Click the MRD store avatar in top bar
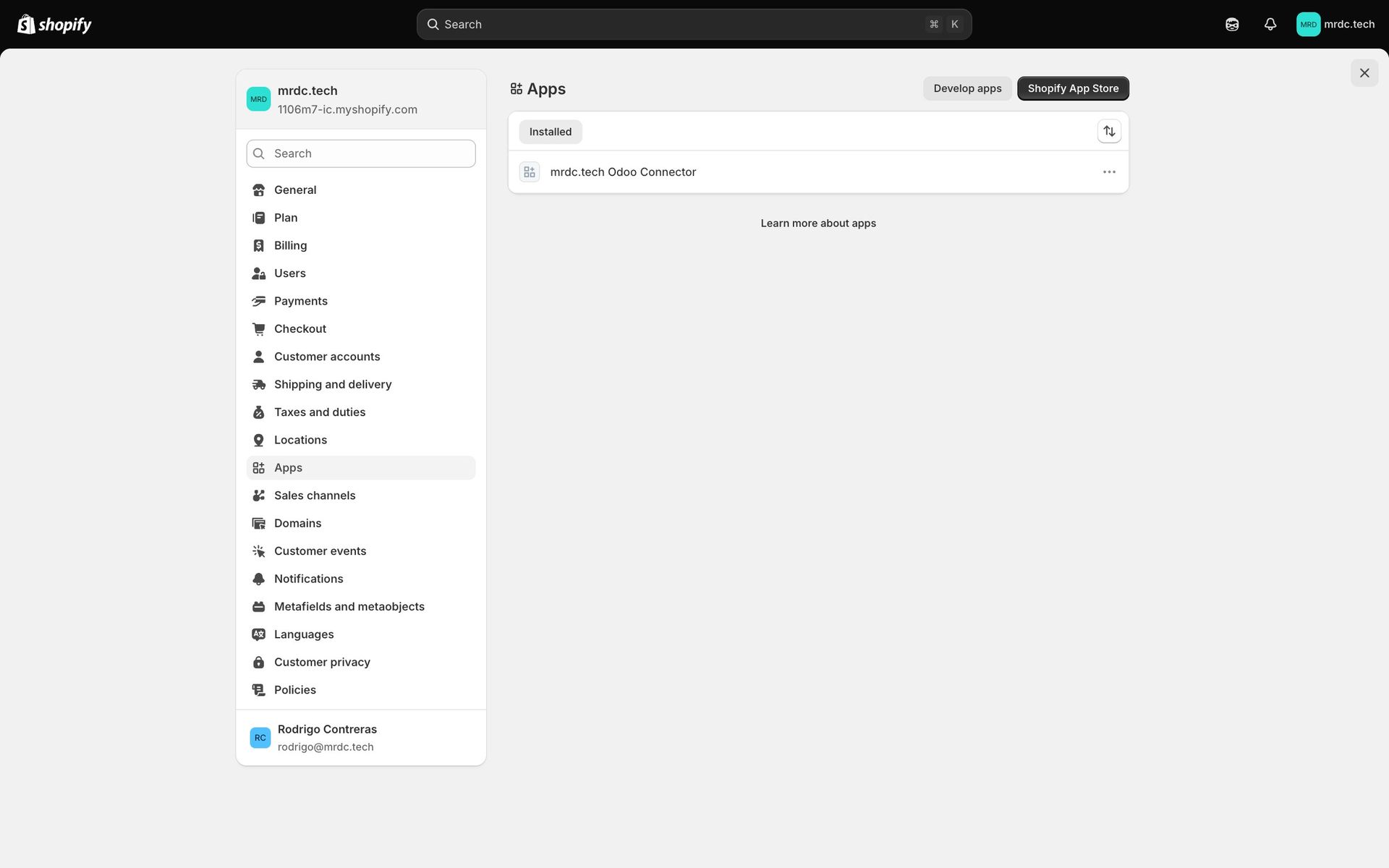1389x868 pixels. pos(1308,25)
